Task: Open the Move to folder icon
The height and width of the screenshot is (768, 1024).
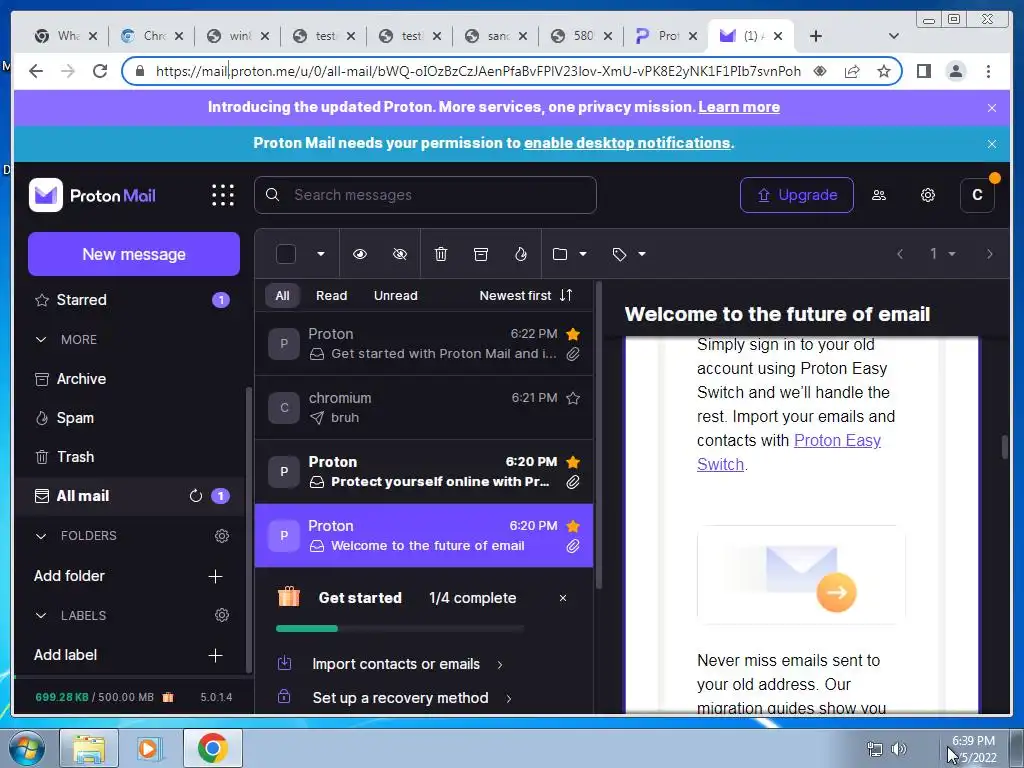Action: [560, 254]
